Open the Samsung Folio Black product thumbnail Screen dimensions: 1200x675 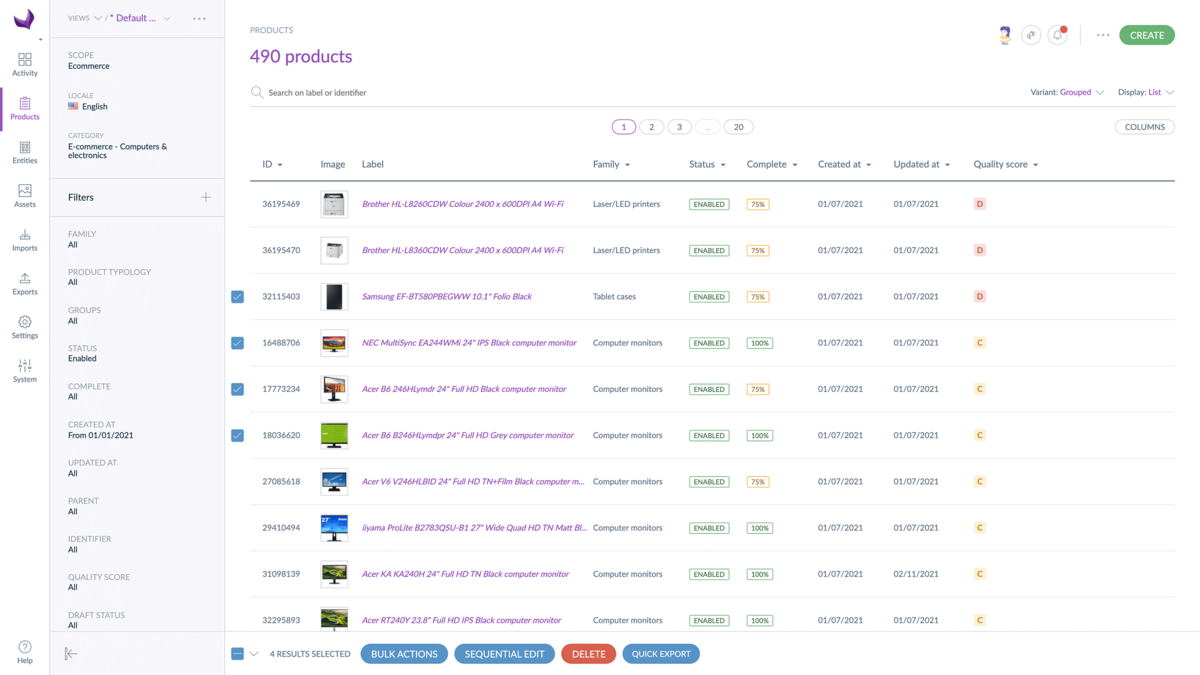tap(334, 296)
